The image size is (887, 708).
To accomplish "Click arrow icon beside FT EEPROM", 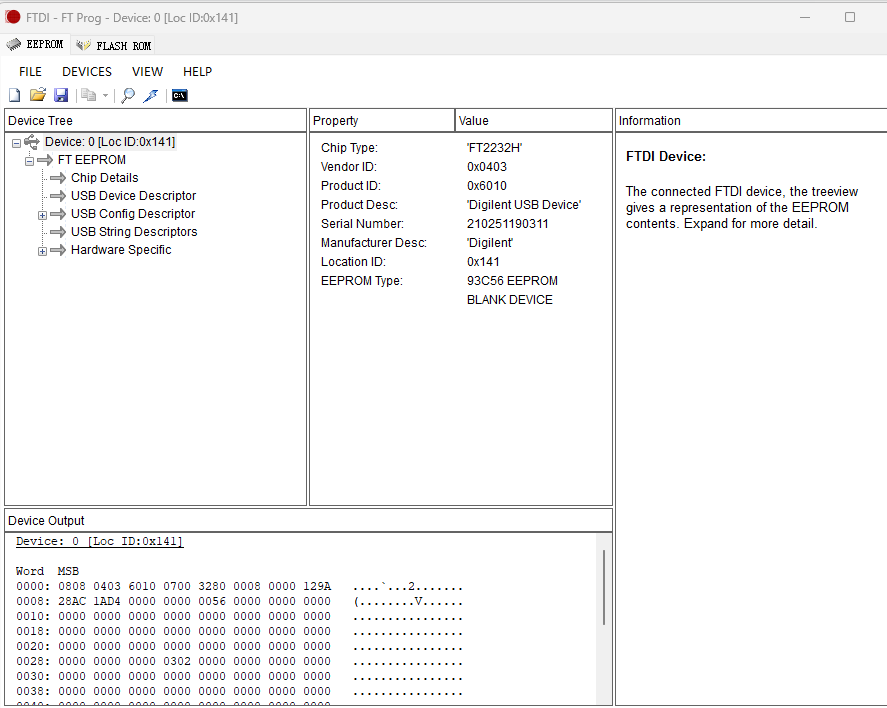I will pos(45,160).
